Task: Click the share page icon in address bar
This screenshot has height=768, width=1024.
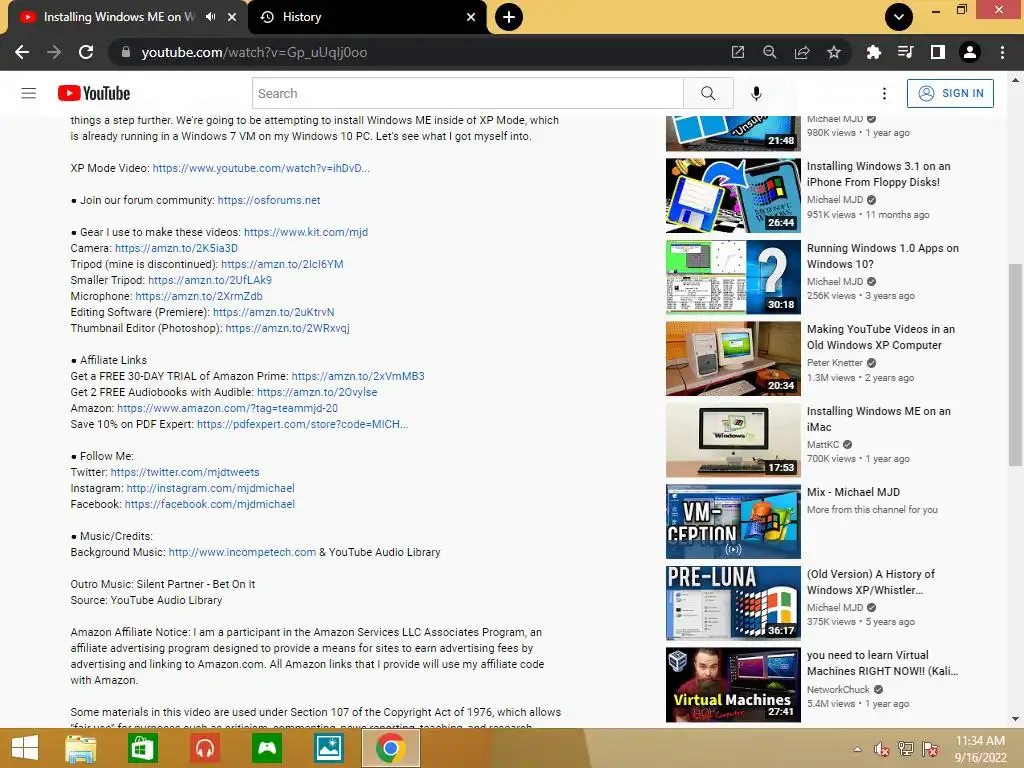Action: (802, 52)
